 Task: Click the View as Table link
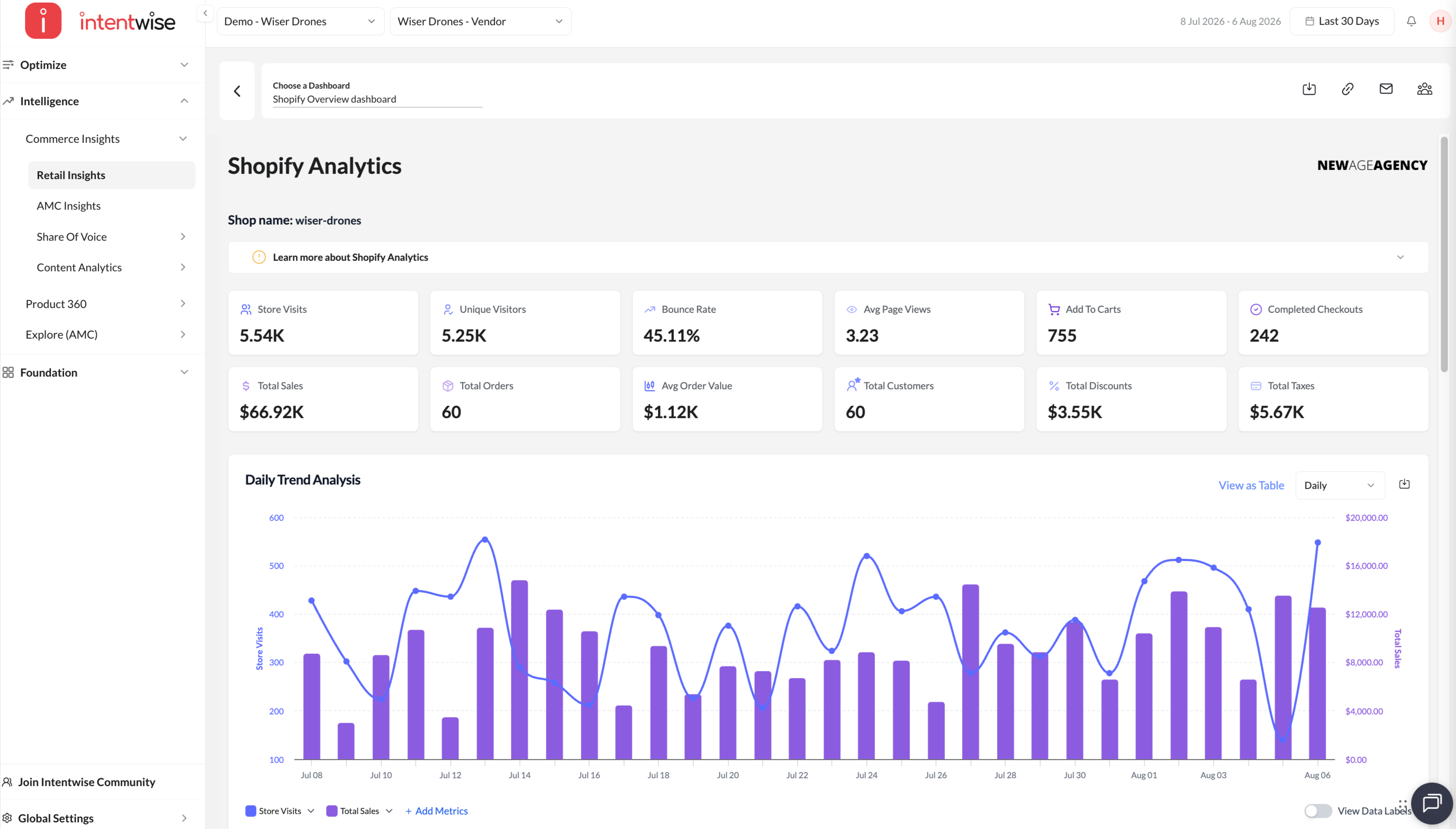(x=1251, y=485)
